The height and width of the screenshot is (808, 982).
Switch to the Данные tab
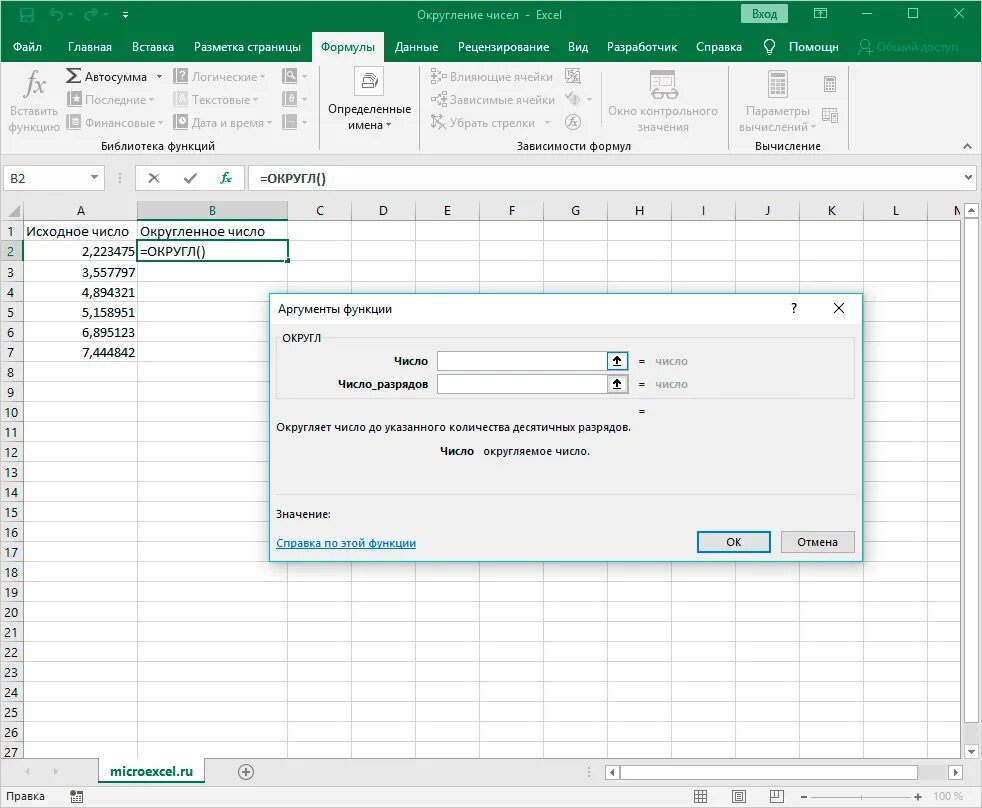click(x=416, y=47)
